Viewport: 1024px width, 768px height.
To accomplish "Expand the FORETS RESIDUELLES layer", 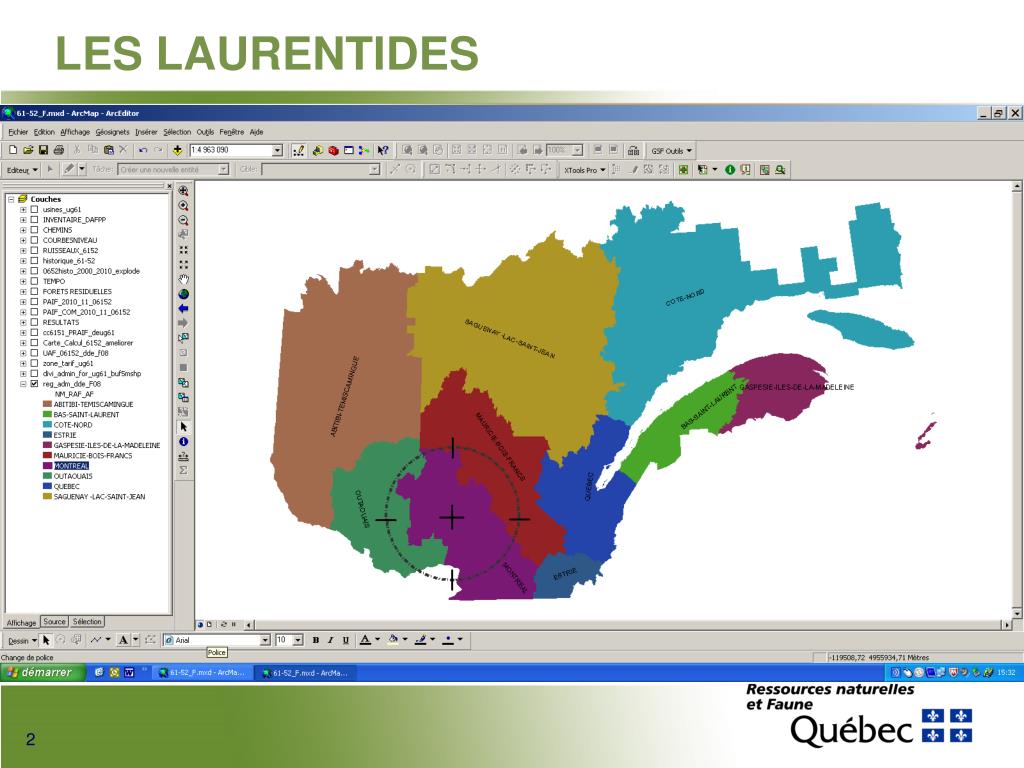I will (24, 292).
